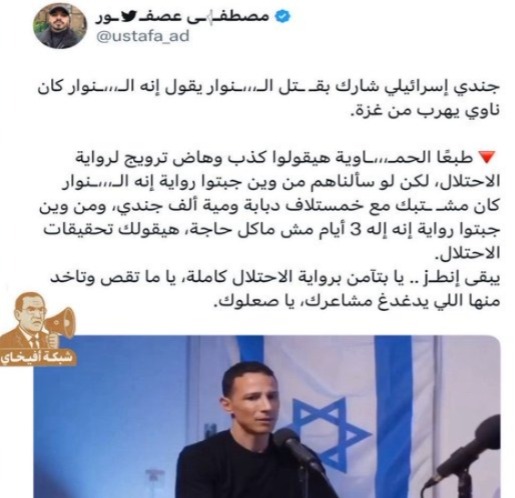The width and height of the screenshot is (515, 498).
Task: Select the first line starting with جندي إسرائيلي
Action: coord(269,87)
